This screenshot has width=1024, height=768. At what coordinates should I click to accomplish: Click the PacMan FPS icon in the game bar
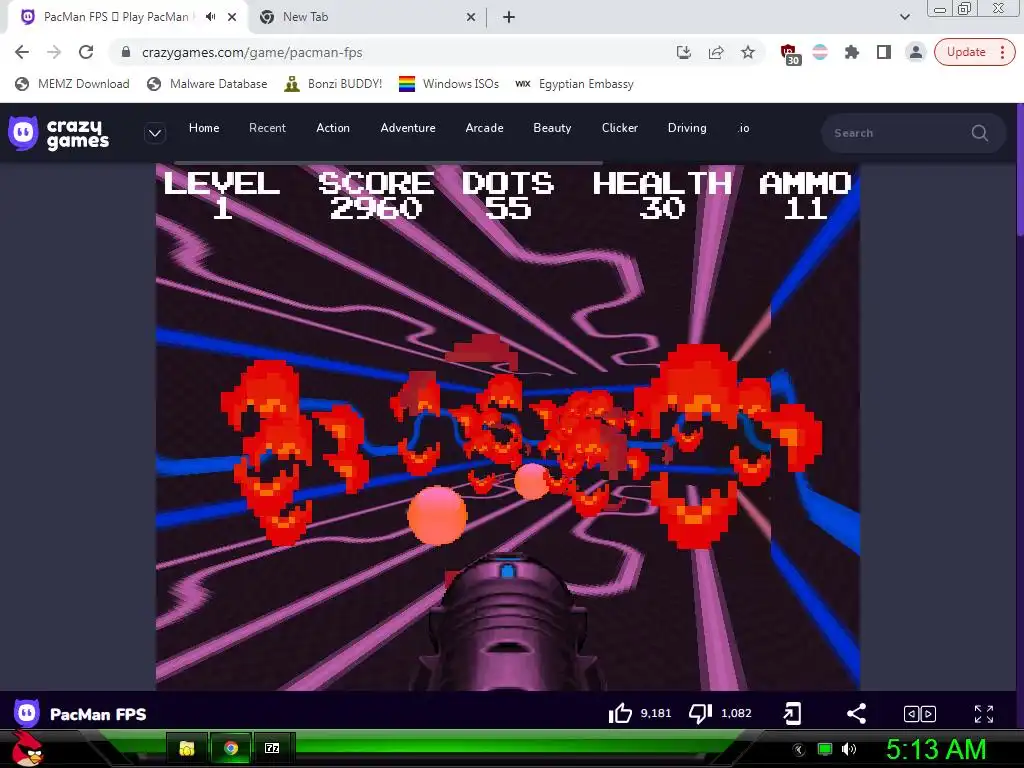[x=27, y=713]
